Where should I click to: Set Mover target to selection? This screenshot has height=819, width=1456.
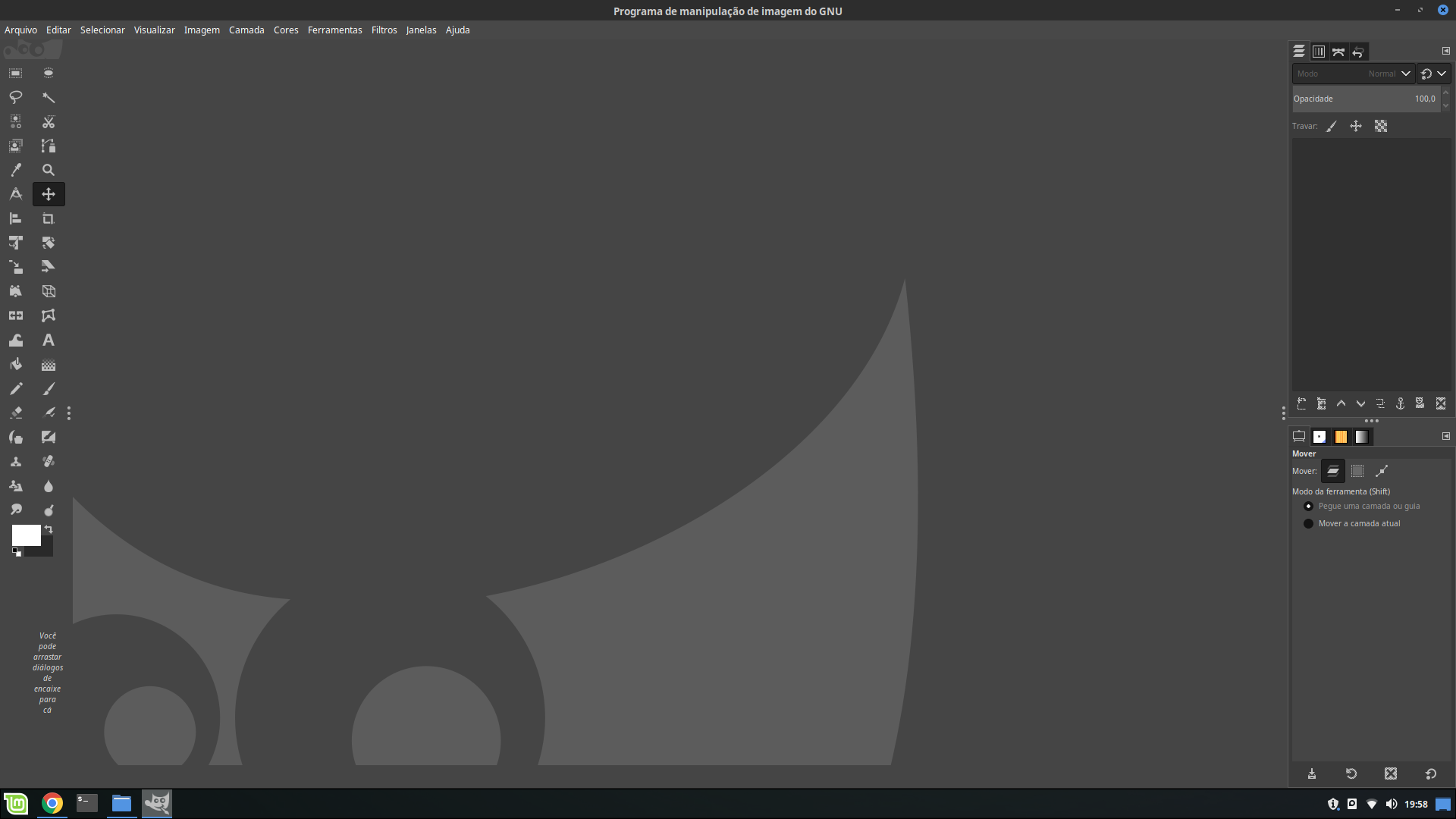coord(1357,471)
